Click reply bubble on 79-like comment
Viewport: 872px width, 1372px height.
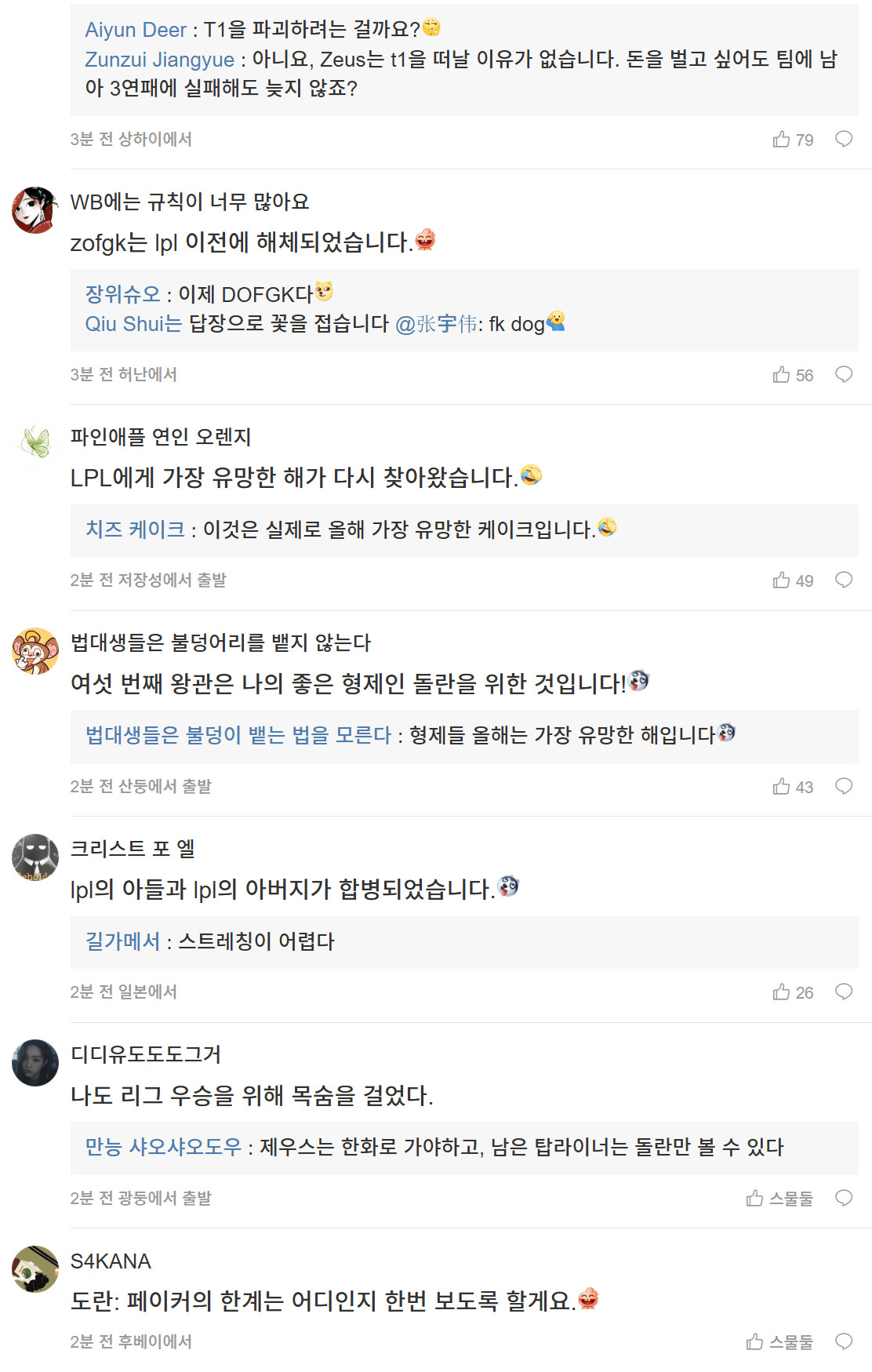click(x=844, y=140)
